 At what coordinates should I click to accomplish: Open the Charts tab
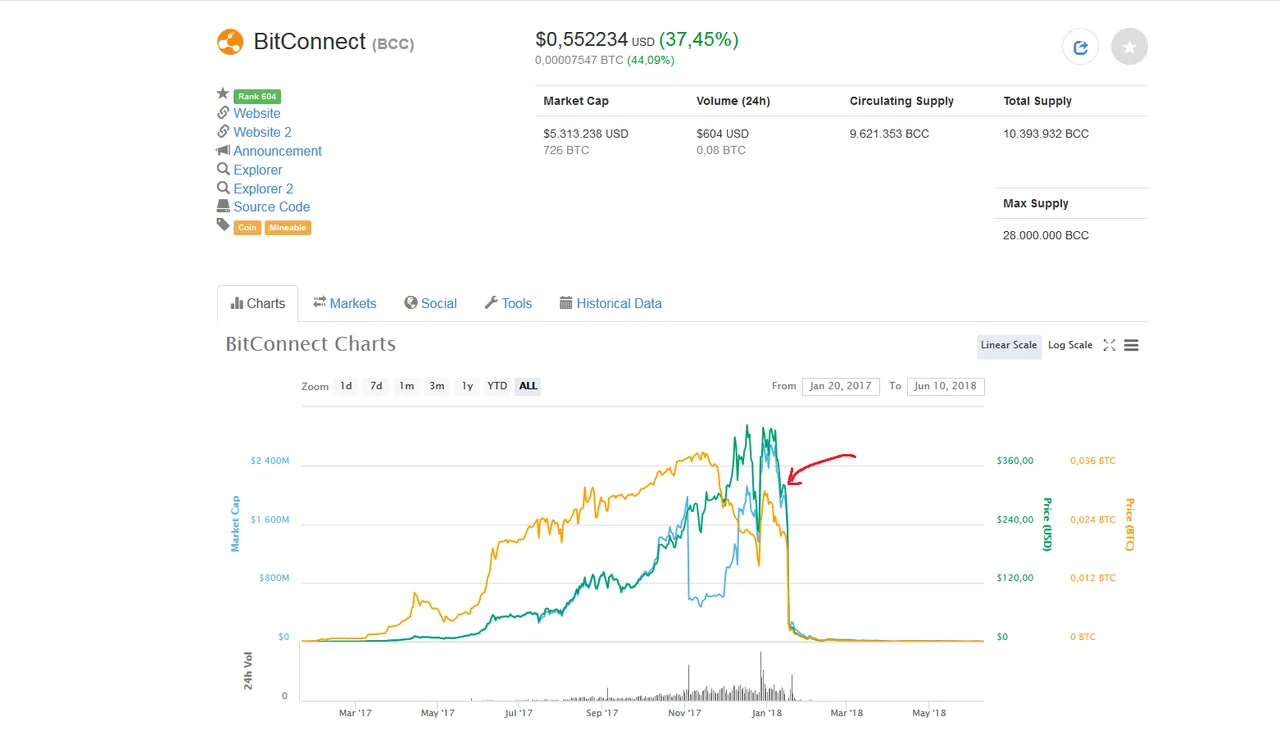point(258,303)
